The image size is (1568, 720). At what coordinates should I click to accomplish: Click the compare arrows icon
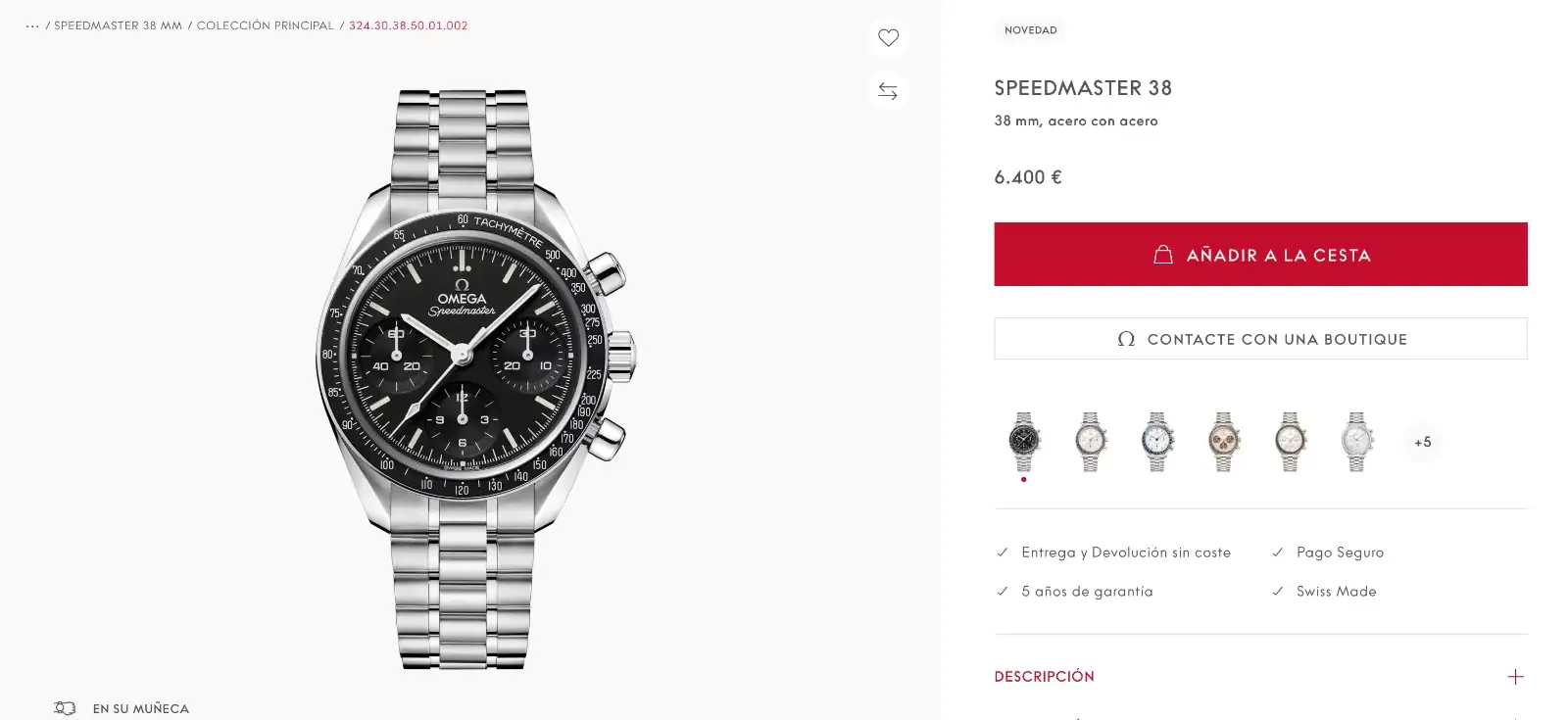(x=888, y=91)
